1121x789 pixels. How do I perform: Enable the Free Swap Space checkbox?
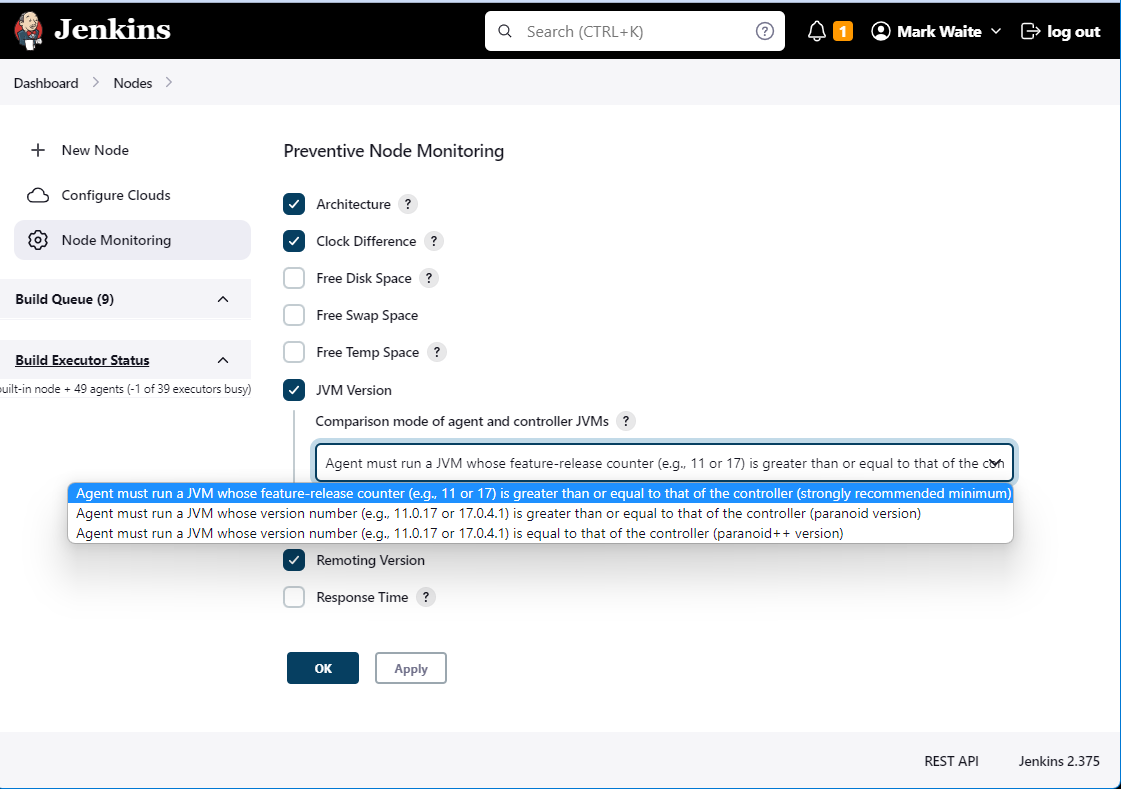[294, 315]
